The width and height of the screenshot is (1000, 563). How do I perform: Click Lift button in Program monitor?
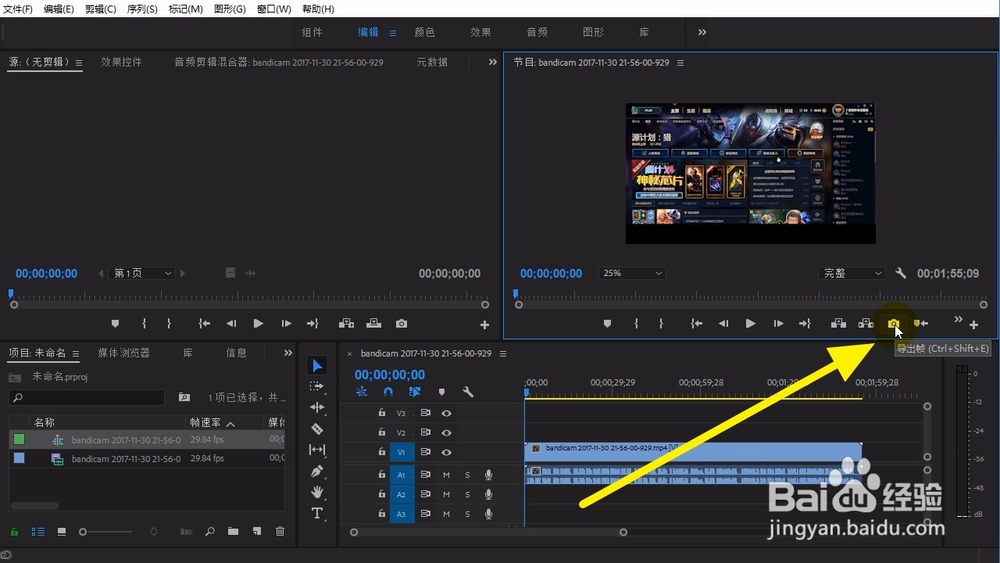point(839,324)
